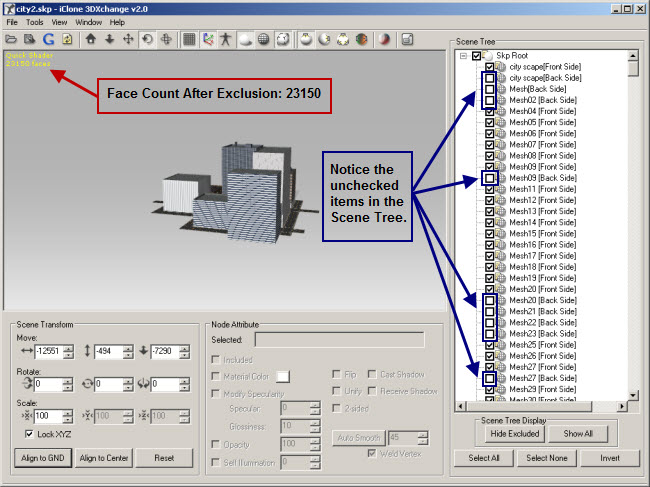Viewport: 650px width, 487px height.
Task: Select wireframe sphere icon
Action: point(264,40)
